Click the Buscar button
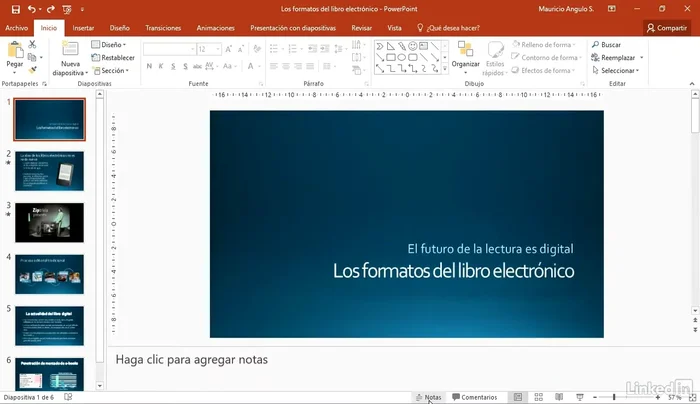This screenshot has width=700, height=404. [x=606, y=45]
